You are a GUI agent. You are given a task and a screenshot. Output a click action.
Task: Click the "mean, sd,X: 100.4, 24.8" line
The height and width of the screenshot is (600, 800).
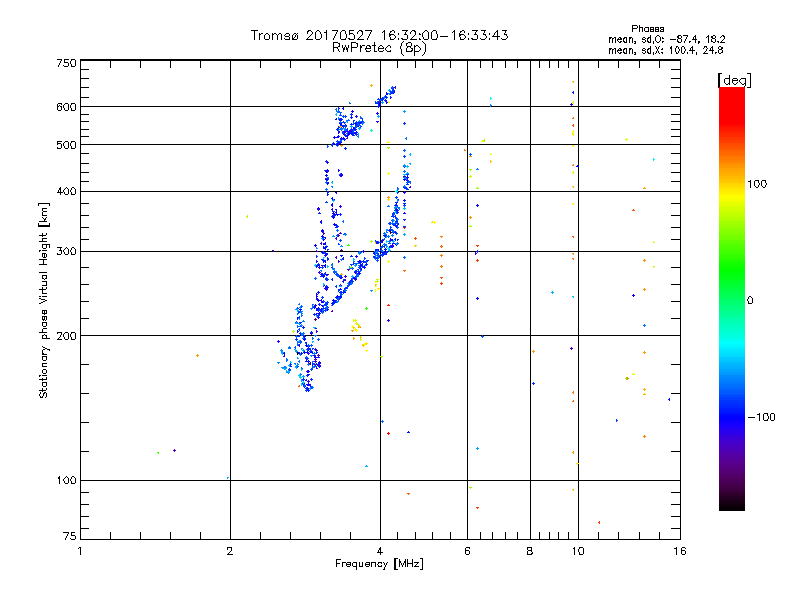[665, 50]
